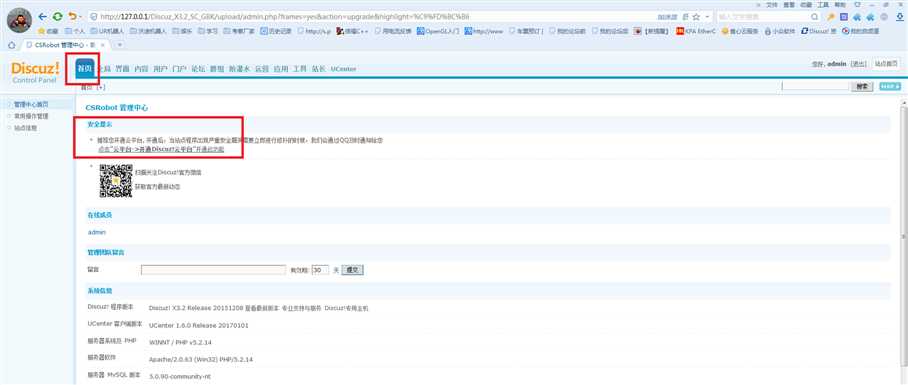Click the admin panel search input field
This screenshot has height=385, width=908.
click(x=815, y=86)
